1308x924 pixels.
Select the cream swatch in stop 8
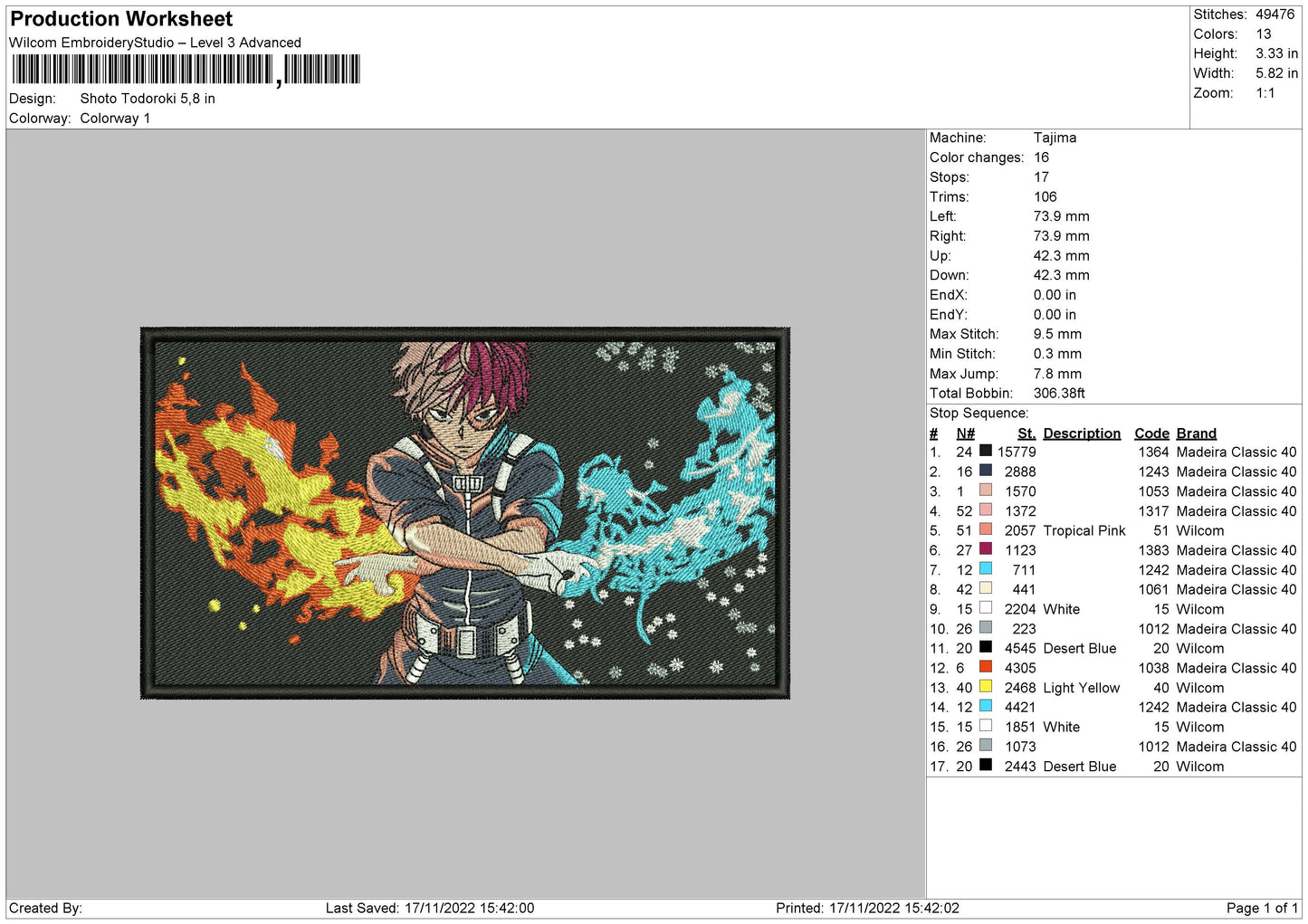click(x=985, y=588)
